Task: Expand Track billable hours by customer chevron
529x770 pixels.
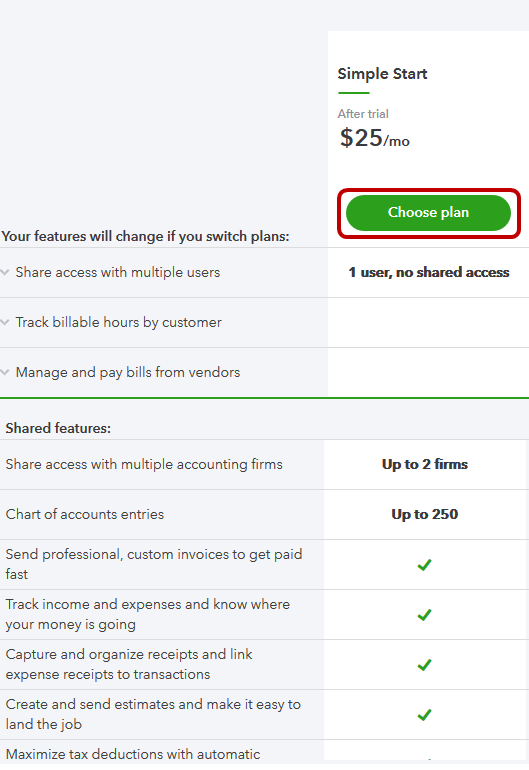Action: point(5,322)
